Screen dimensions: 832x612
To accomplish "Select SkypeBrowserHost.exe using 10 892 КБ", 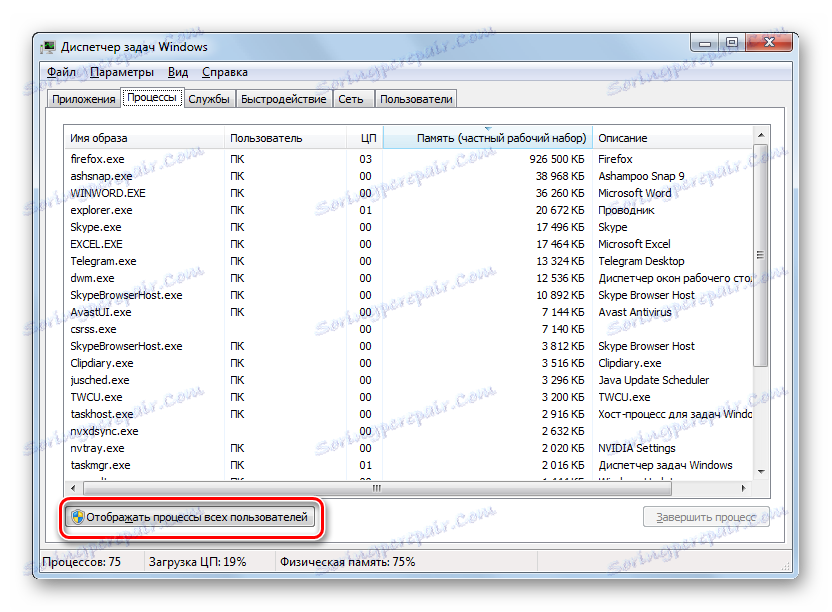I will [x=409, y=295].
